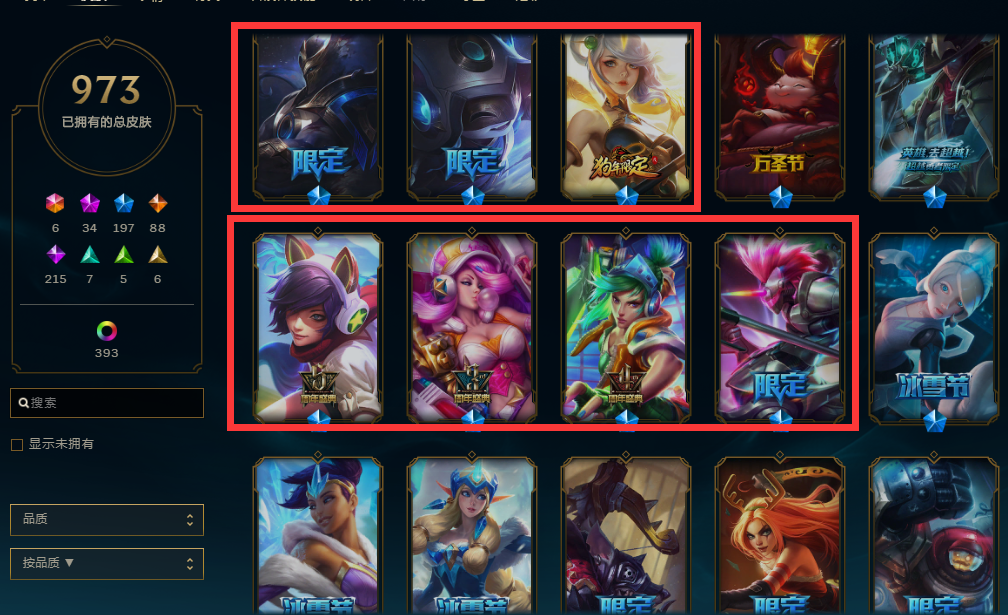1008x615 pixels.
Task: Select the 万圣节 Teemo skin card
Action: coord(779,118)
